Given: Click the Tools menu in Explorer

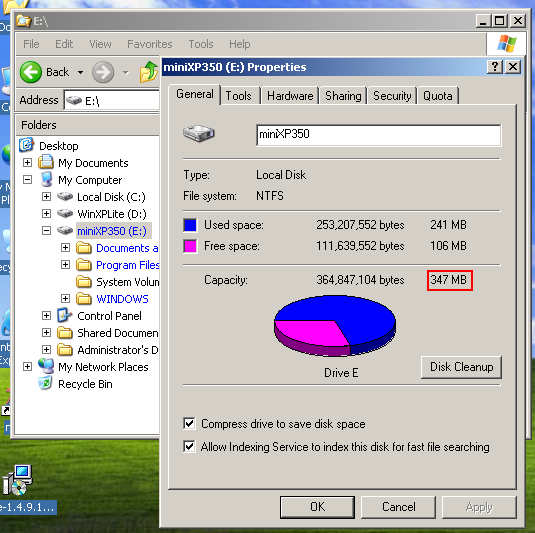Looking at the screenshot, I should click(201, 44).
